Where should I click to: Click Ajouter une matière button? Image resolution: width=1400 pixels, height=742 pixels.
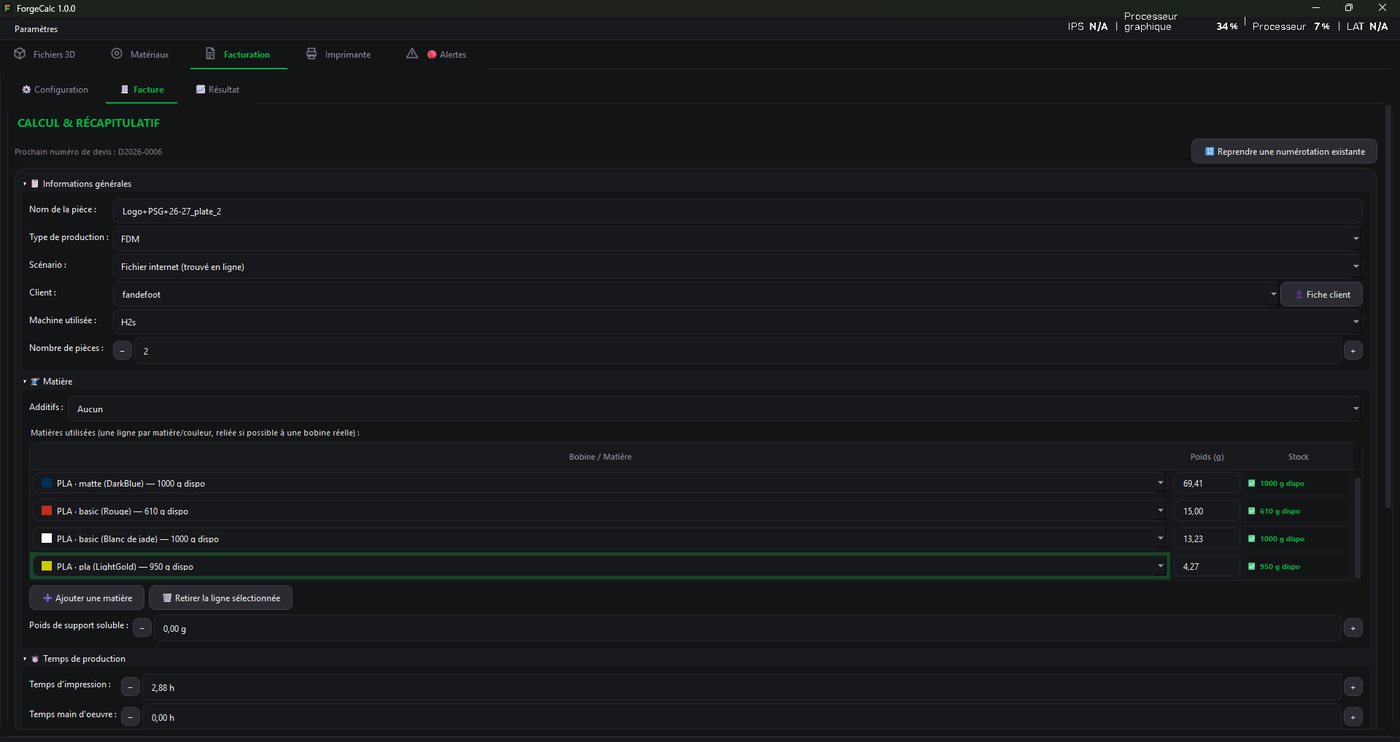[87, 598]
